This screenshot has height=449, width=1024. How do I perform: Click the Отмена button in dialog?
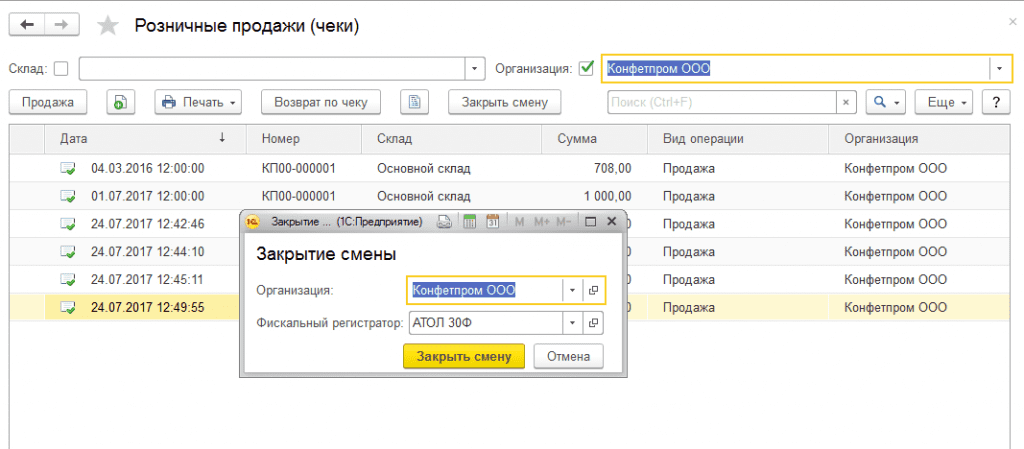point(568,356)
